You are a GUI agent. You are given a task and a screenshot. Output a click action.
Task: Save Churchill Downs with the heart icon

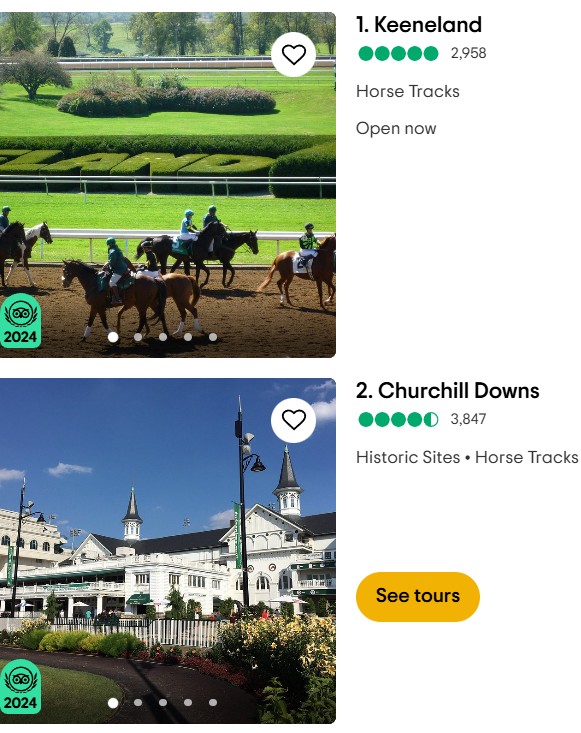(x=294, y=420)
